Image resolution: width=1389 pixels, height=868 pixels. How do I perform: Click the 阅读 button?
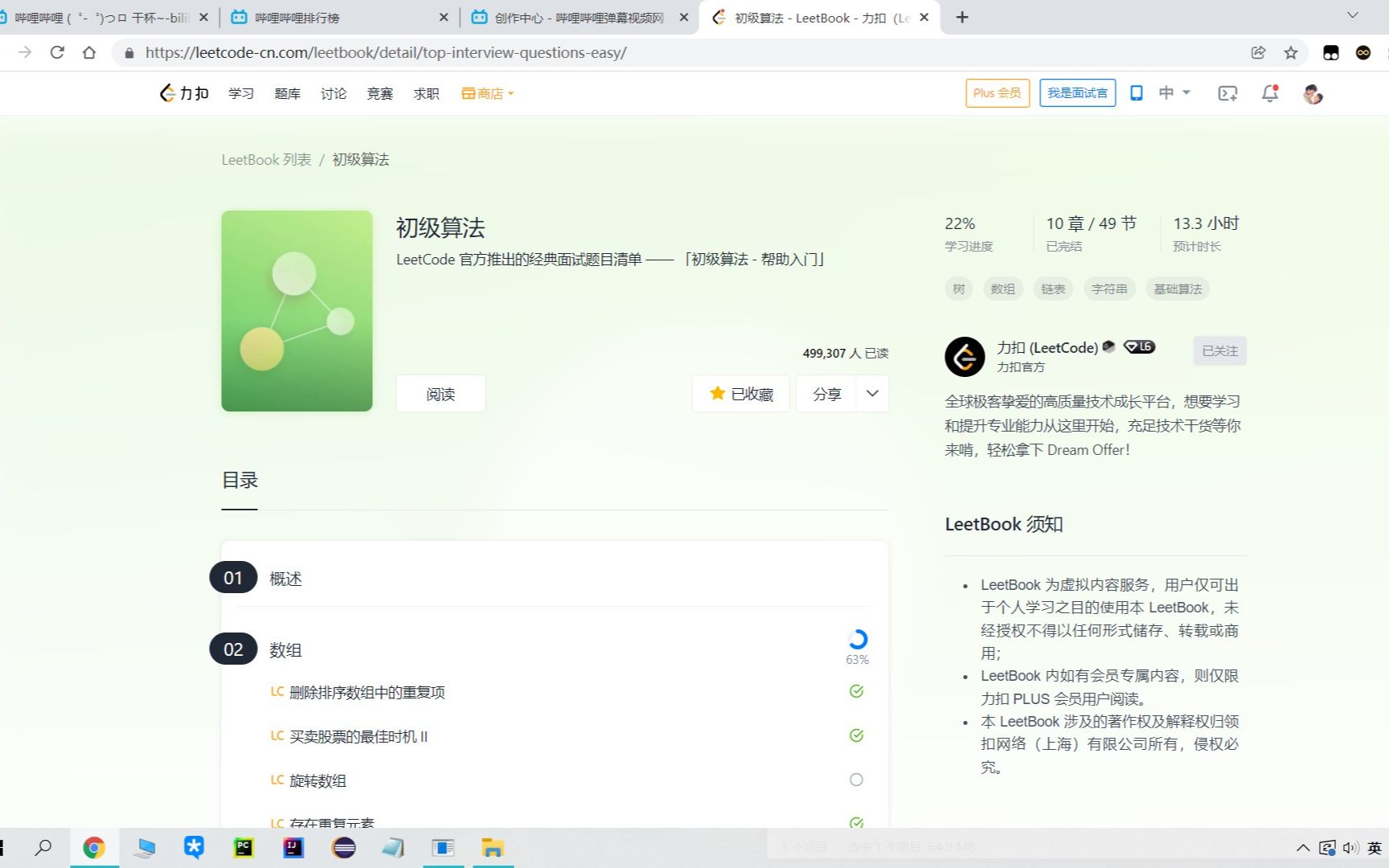pos(440,393)
